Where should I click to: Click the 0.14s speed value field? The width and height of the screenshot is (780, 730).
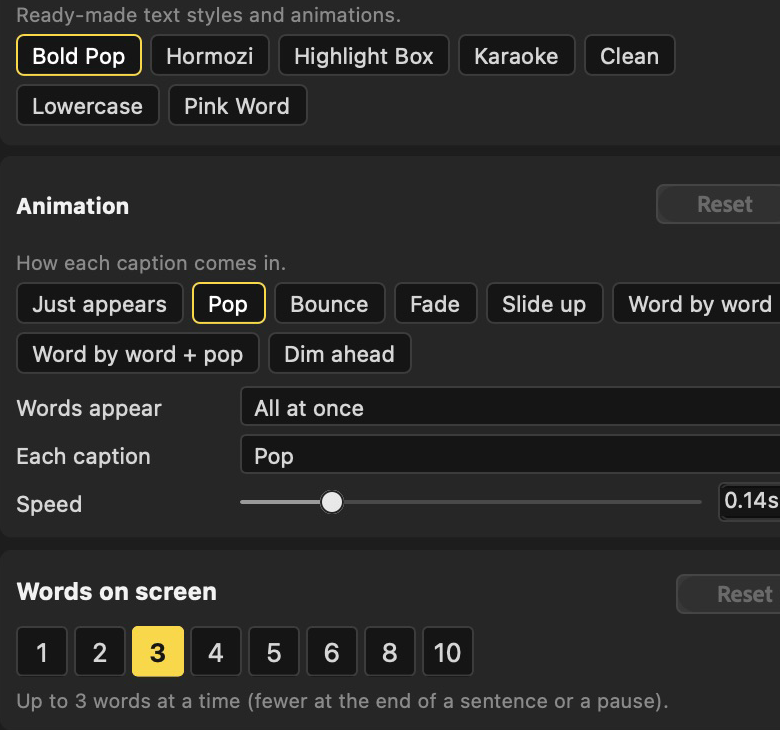pos(750,502)
